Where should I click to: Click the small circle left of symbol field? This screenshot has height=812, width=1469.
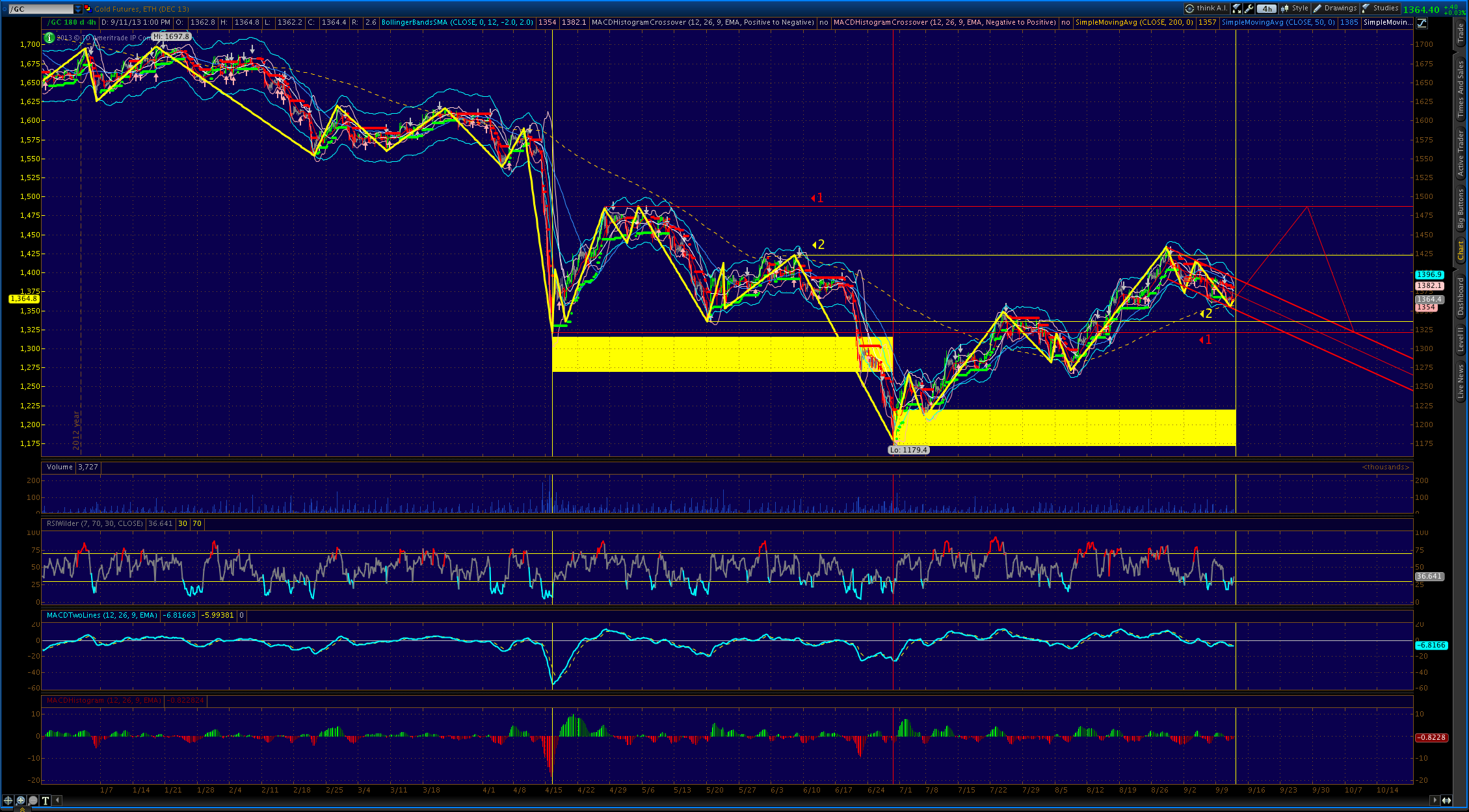coord(5,9)
